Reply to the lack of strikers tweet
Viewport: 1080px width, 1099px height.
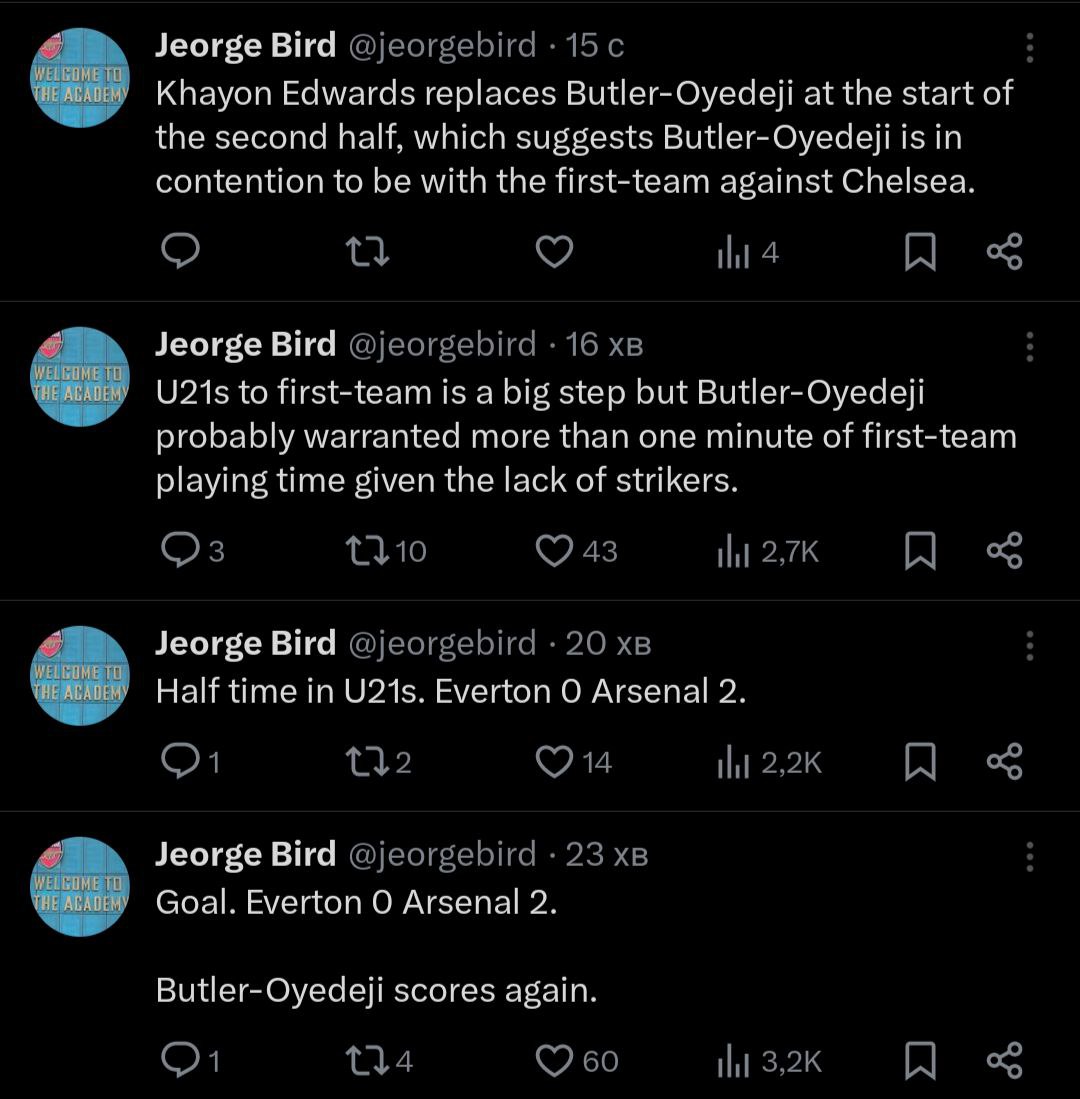pos(181,551)
